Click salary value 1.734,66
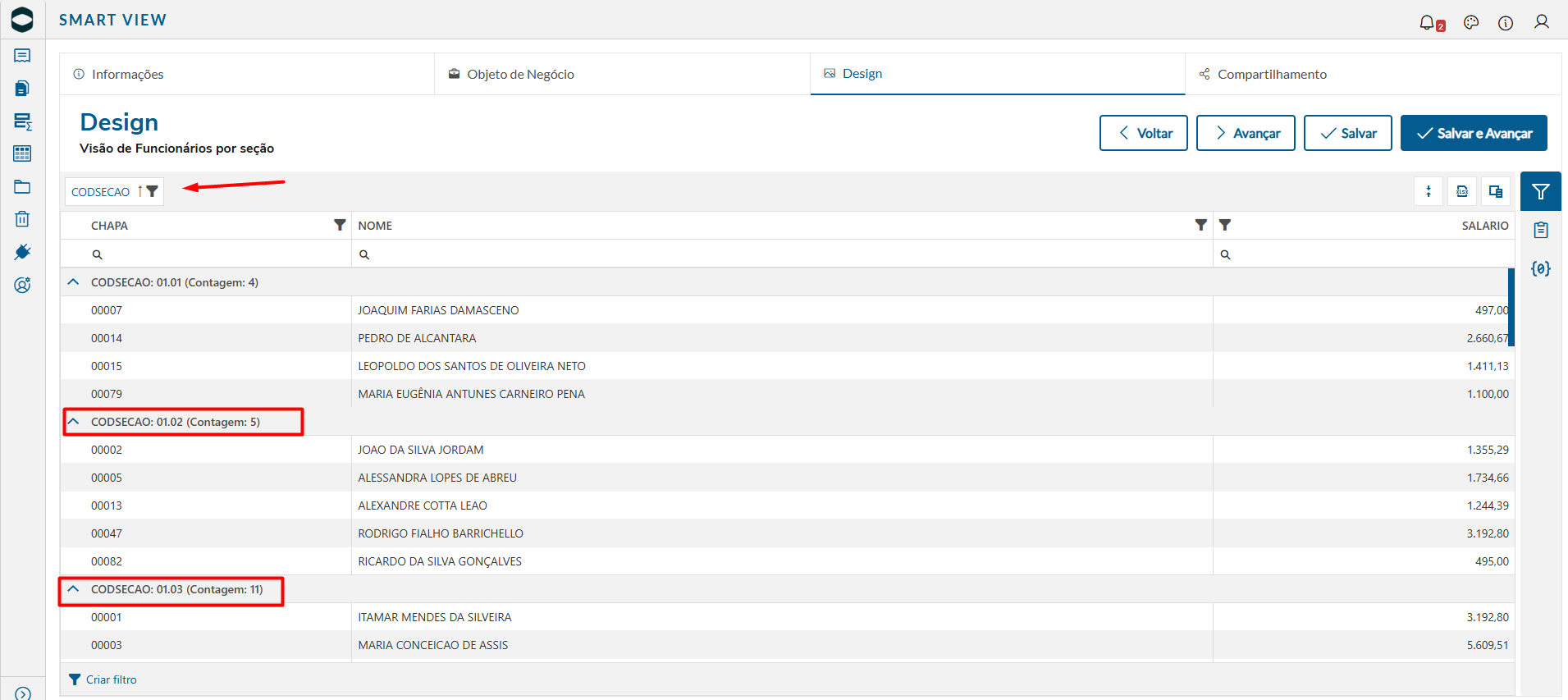This screenshot has height=700, width=1568. (1488, 478)
